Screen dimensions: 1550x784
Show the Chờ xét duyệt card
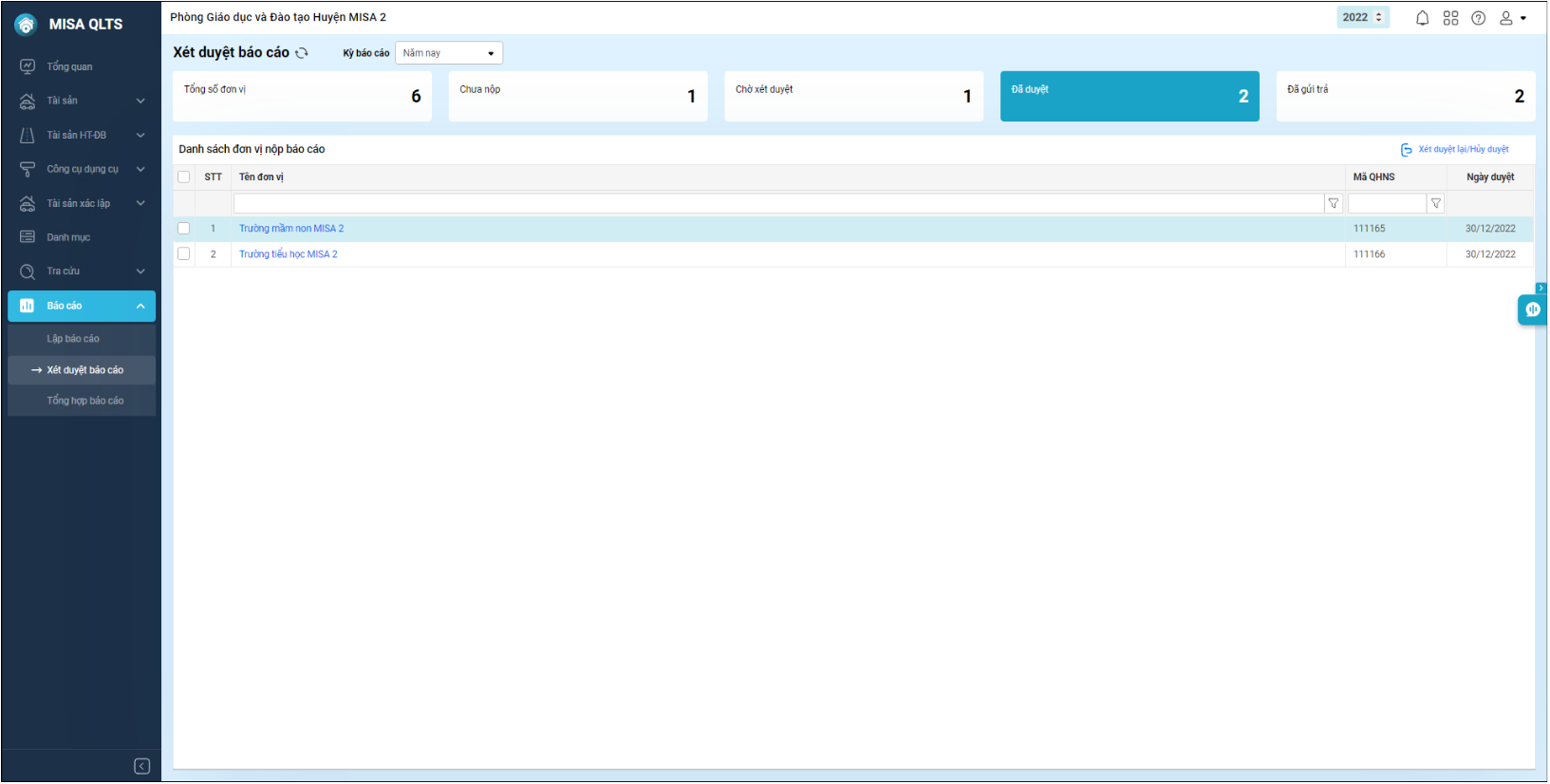click(x=854, y=96)
